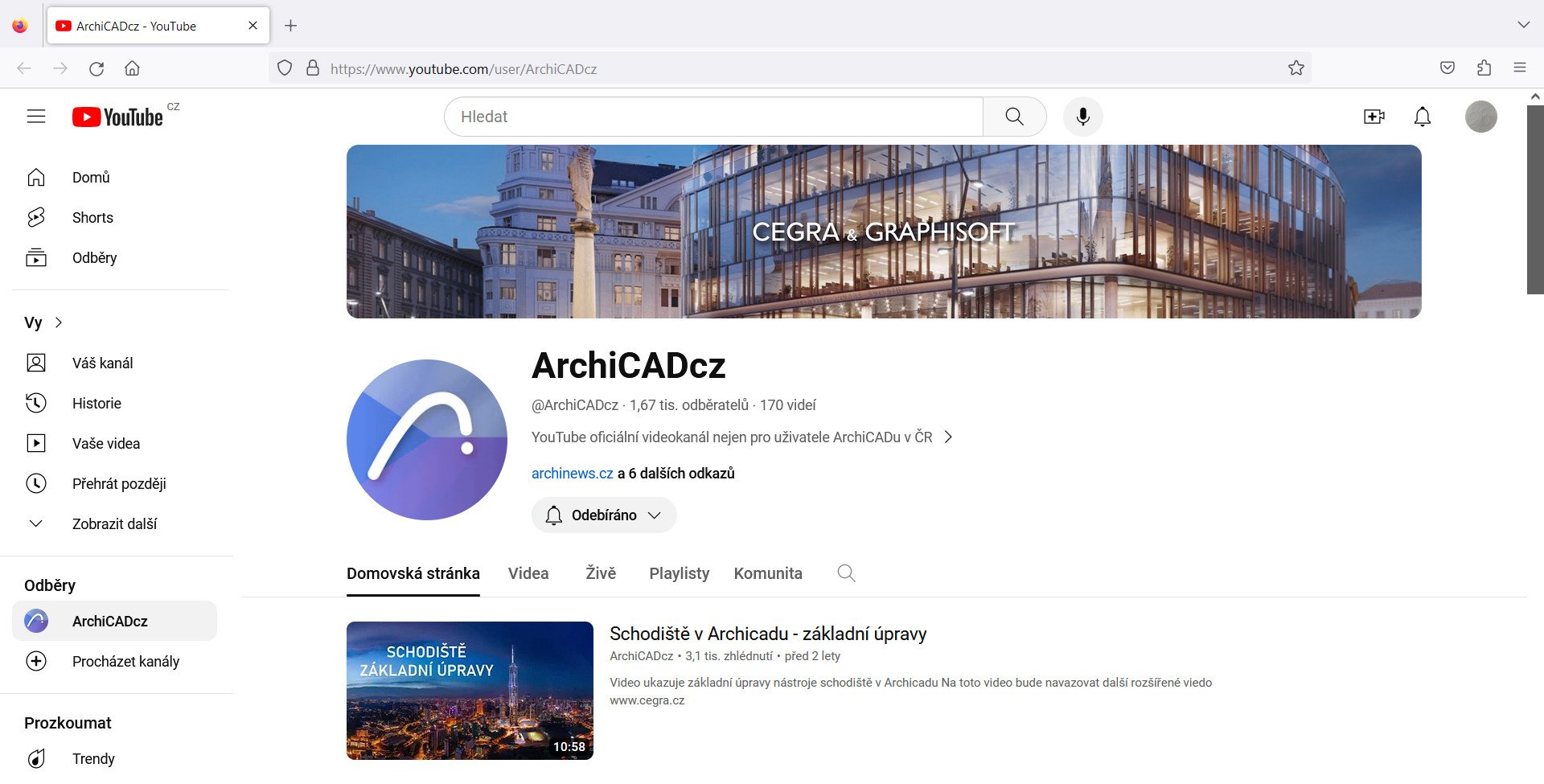Reload the page in Firefox
1544x784 pixels.
(96, 68)
